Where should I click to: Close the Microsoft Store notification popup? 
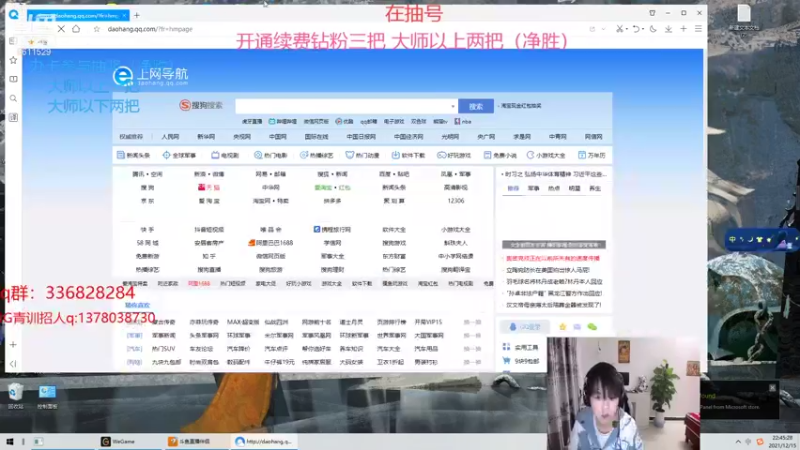[772, 388]
